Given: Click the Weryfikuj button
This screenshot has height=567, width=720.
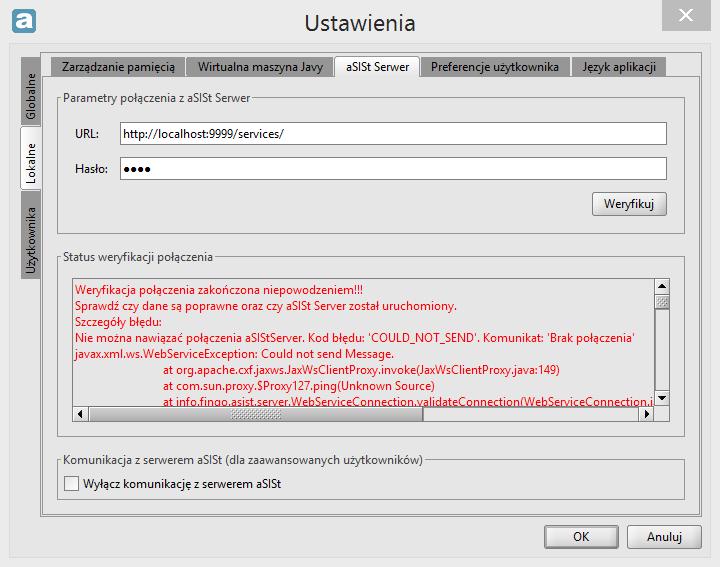Looking at the screenshot, I should coord(629,204).
